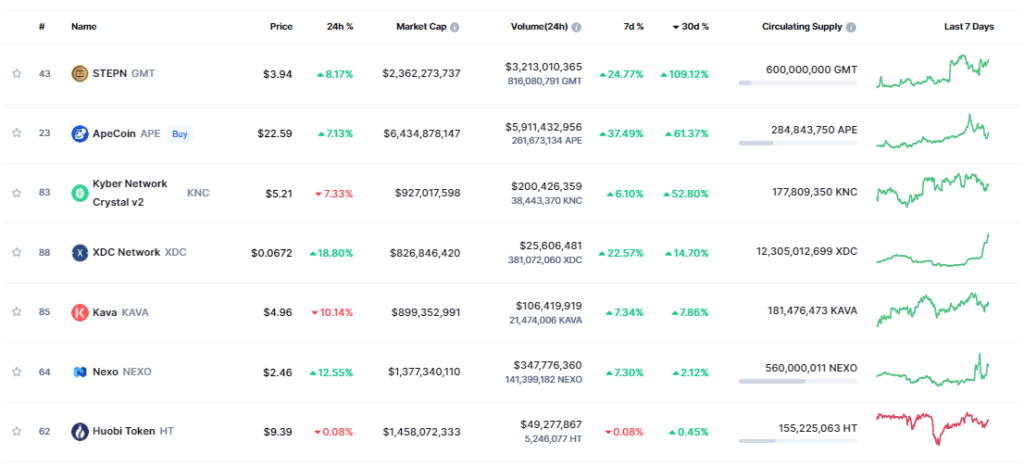Image resolution: width=1024 pixels, height=467 pixels.
Task: Click the Kyber Network Crystal logo icon
Action: 80,193
